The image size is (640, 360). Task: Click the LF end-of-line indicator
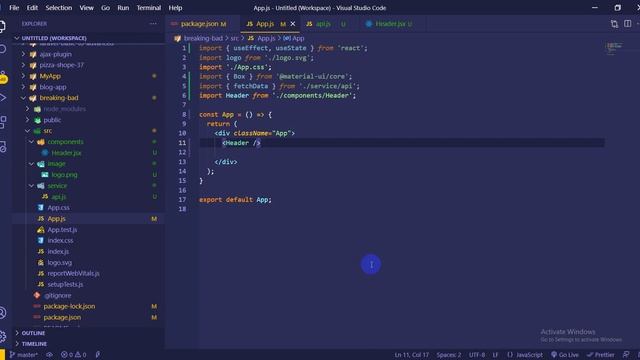coord(495,355)
